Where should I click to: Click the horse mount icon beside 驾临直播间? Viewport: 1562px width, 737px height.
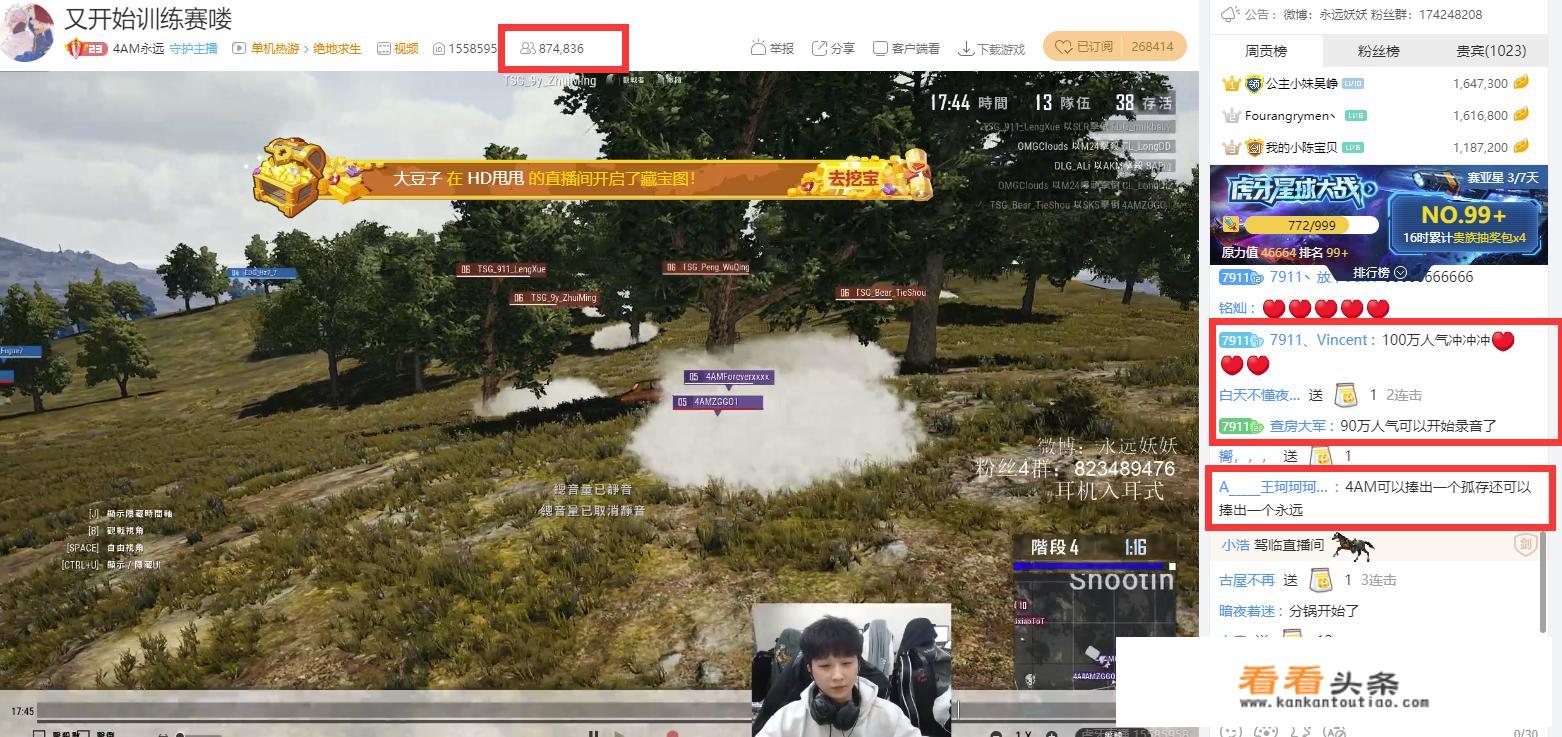pyautogui.click(x=1353, y=545)
